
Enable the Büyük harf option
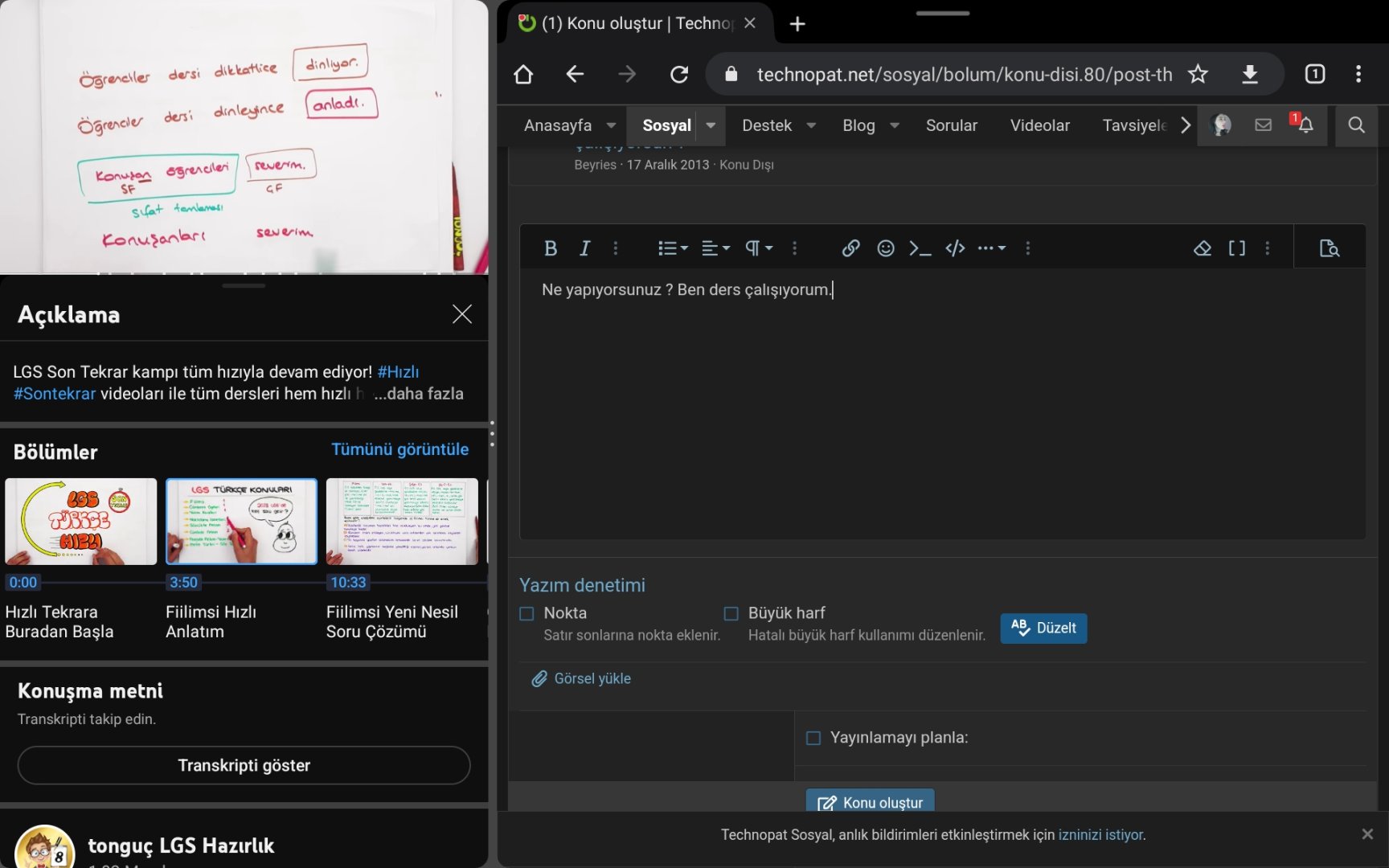(x=731, y=613)
